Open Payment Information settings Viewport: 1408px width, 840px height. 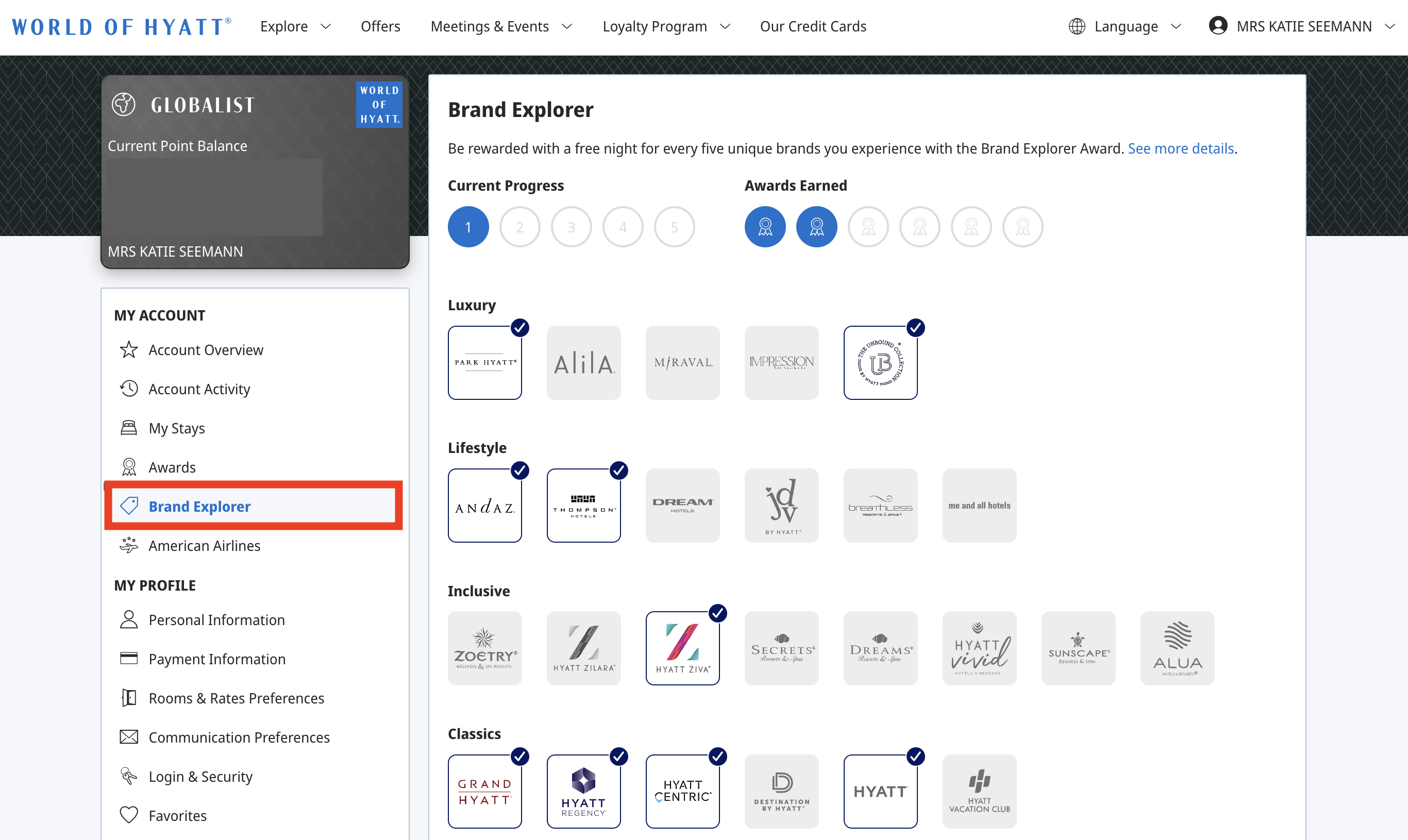[203, 659]
